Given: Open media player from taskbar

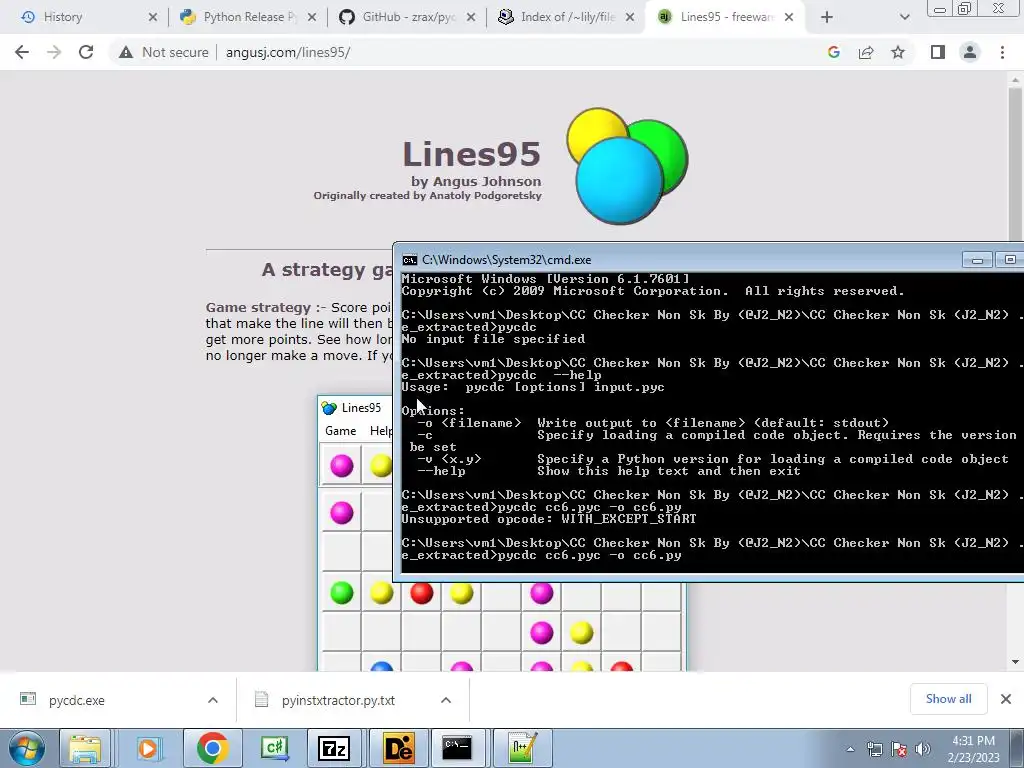Looking at the screenshot, I should point(149,748).
